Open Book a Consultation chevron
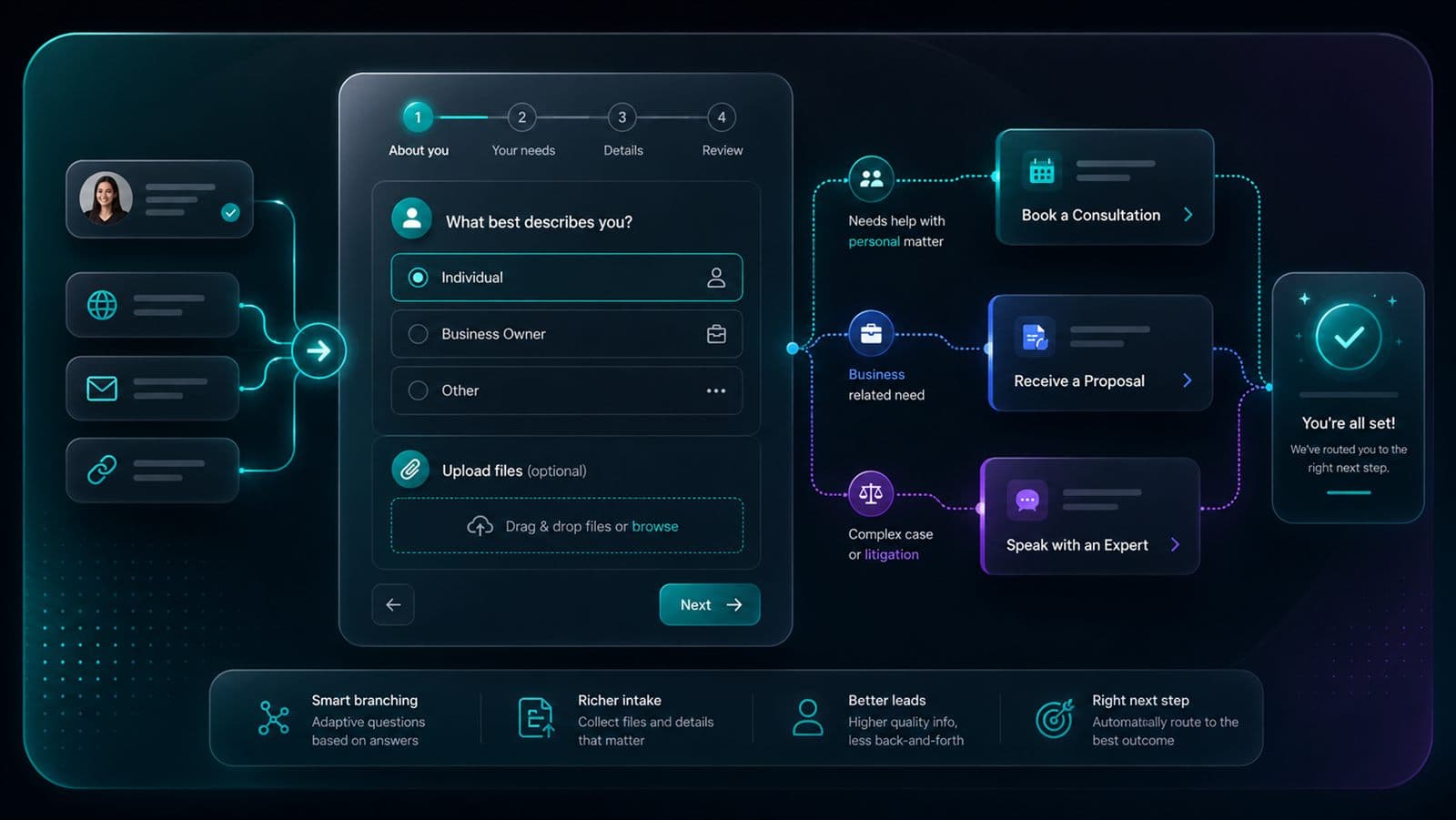 [1188, 215]
